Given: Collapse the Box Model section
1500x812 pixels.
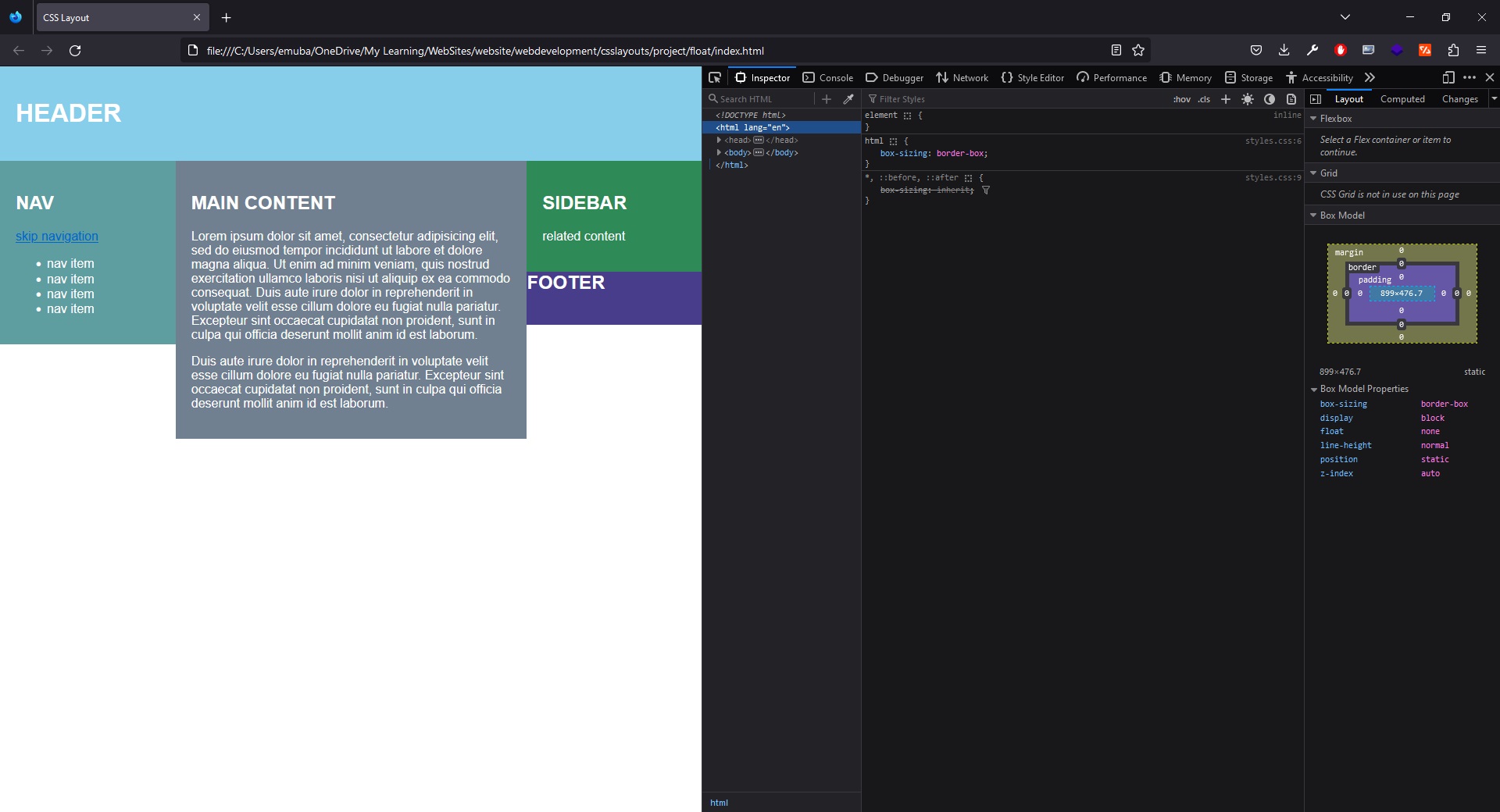Looking at the screenshot, I should click(x=1313, y=215).
